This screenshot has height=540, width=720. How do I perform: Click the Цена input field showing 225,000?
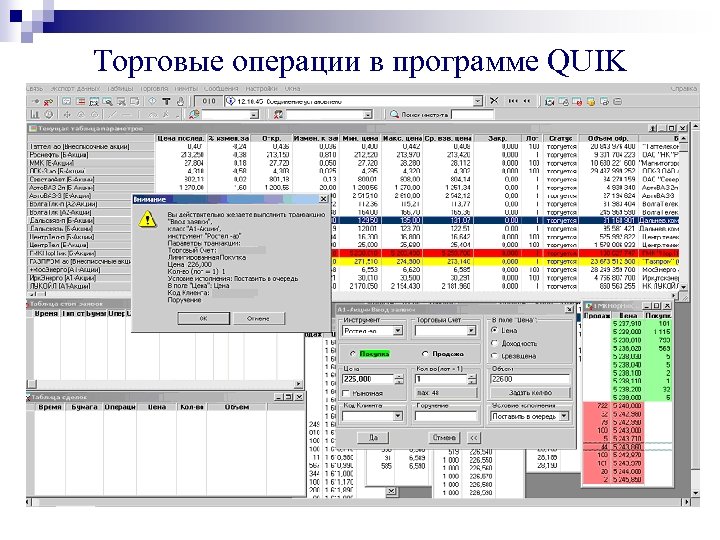[368, 379]
